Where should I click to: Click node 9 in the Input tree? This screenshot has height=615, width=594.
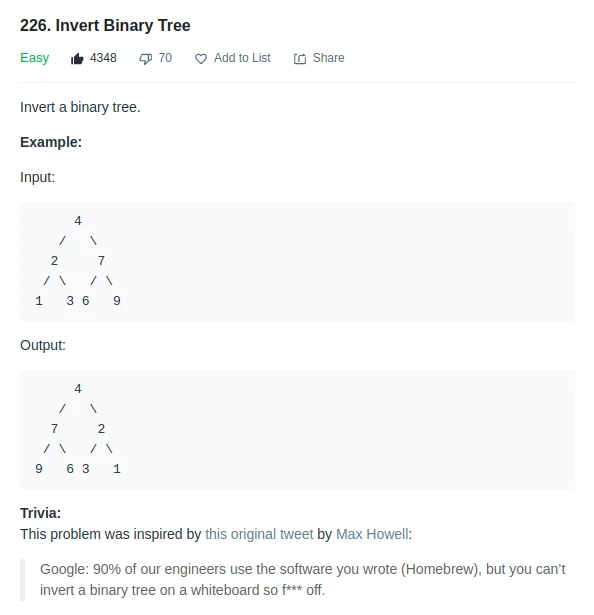[x=117, y=301]
